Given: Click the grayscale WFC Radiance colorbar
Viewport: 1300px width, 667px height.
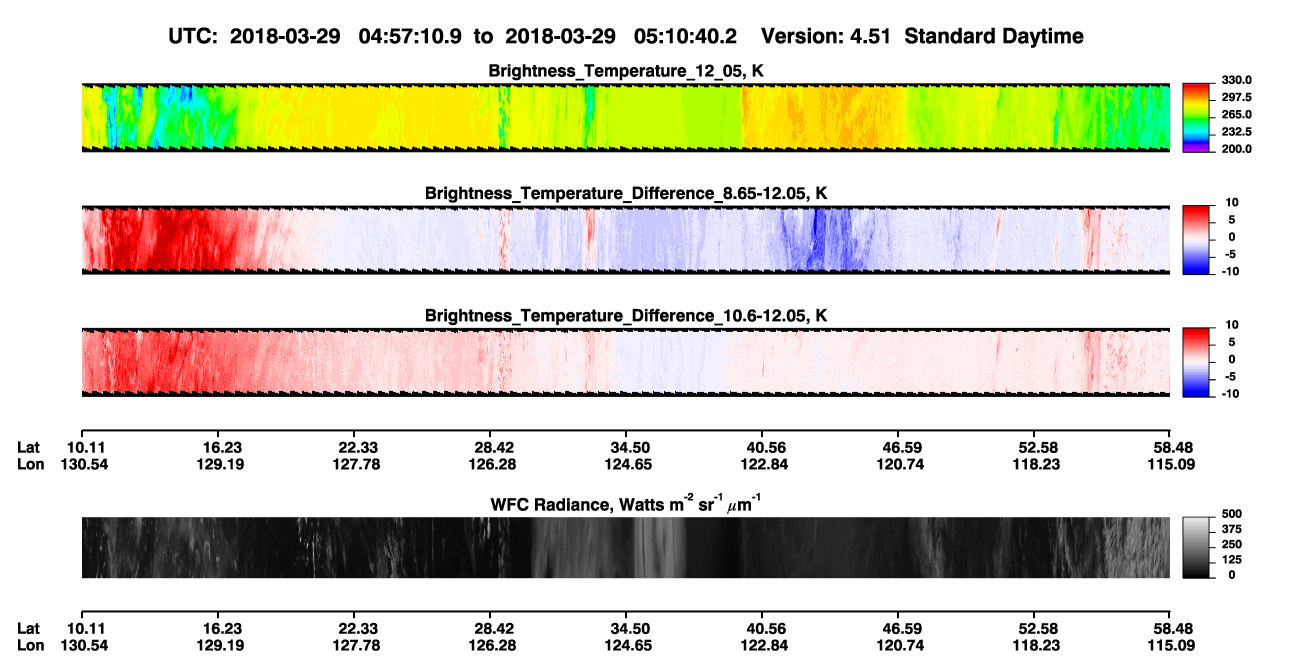Looking at the screenshot, I should (1196, 547).
